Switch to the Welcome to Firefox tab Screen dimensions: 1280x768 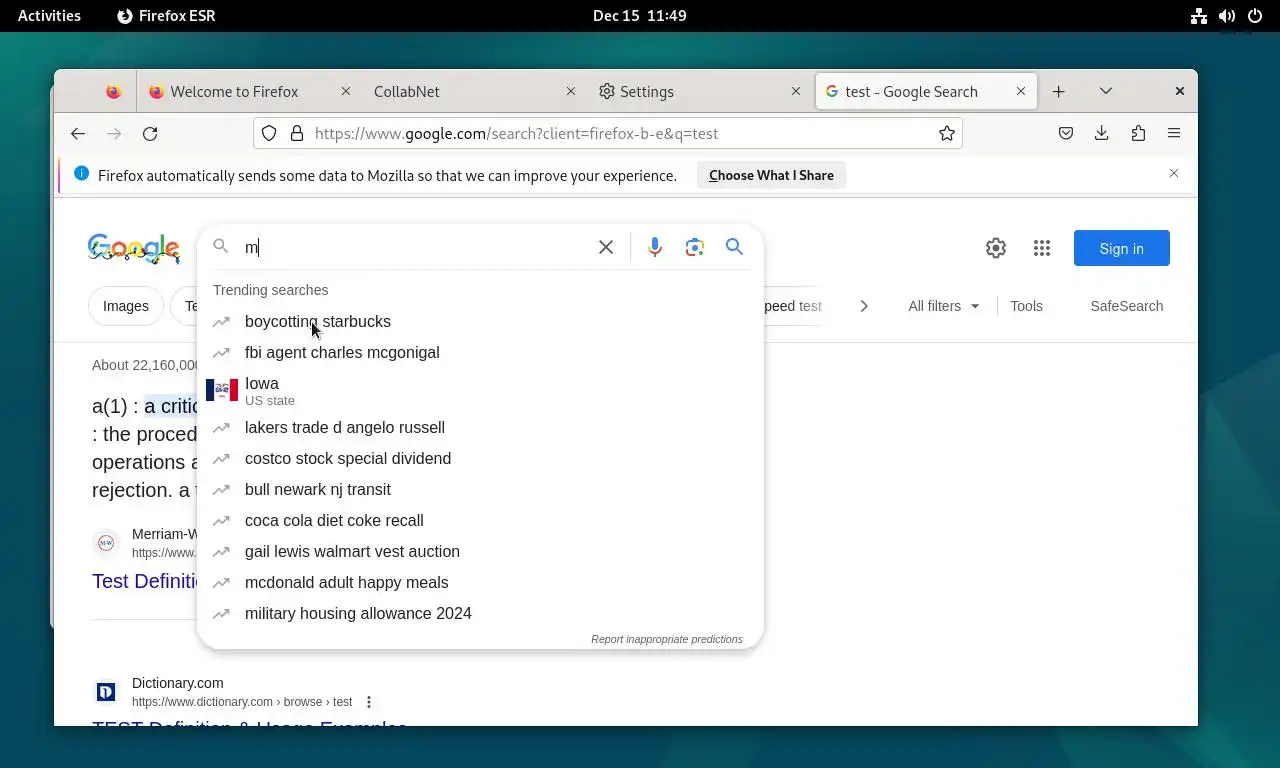click(x=248, y=91)
